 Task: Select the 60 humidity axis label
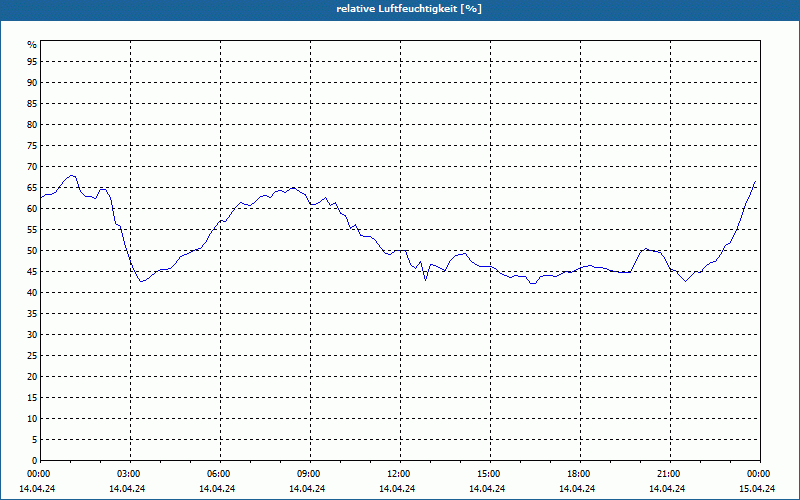pos(32,209)
